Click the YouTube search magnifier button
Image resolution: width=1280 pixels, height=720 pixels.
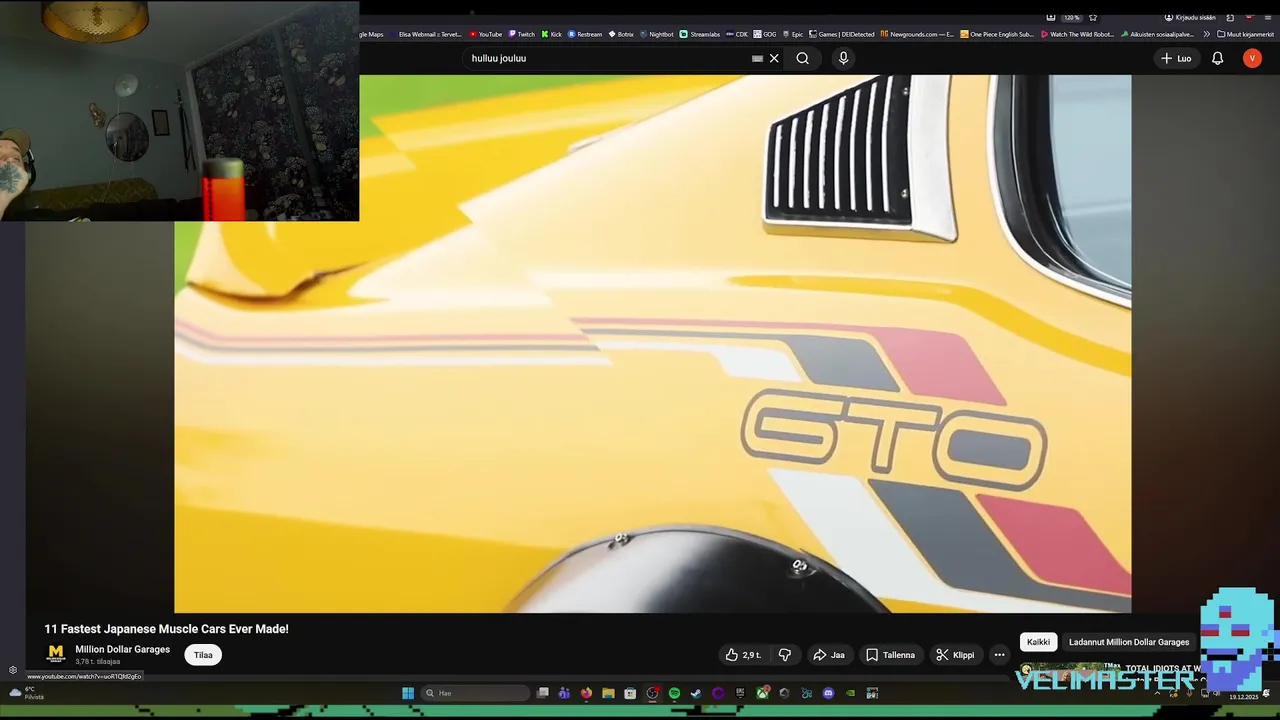(802, 58)
